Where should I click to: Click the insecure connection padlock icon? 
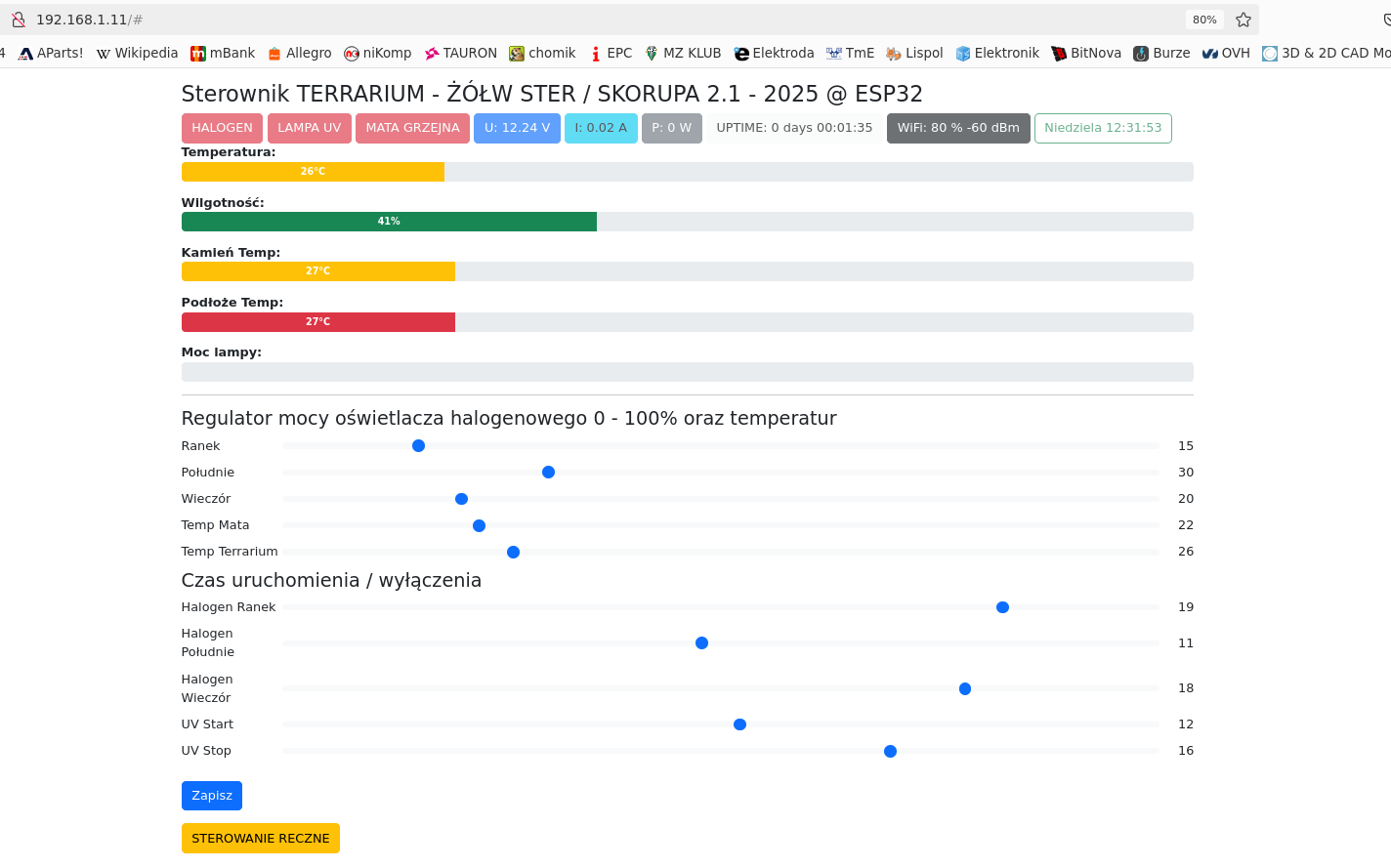(18, 20)
